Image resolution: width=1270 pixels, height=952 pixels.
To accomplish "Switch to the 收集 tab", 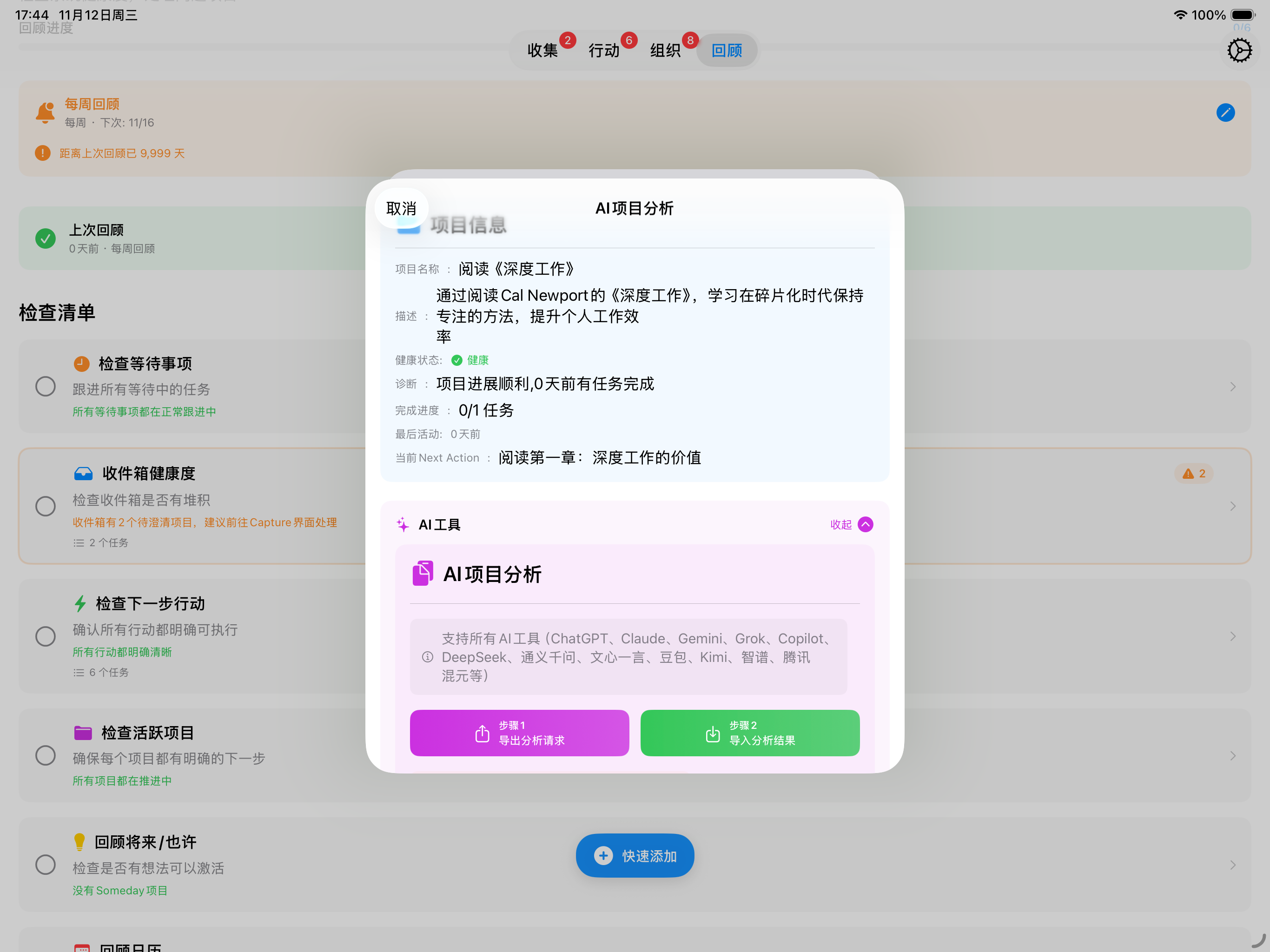I will 543,50.
